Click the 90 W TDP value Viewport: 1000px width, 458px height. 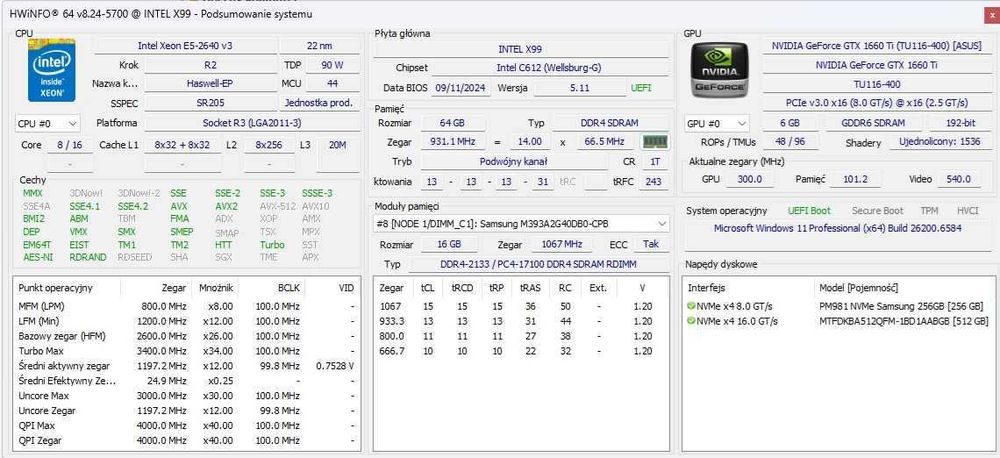point(332,65)
